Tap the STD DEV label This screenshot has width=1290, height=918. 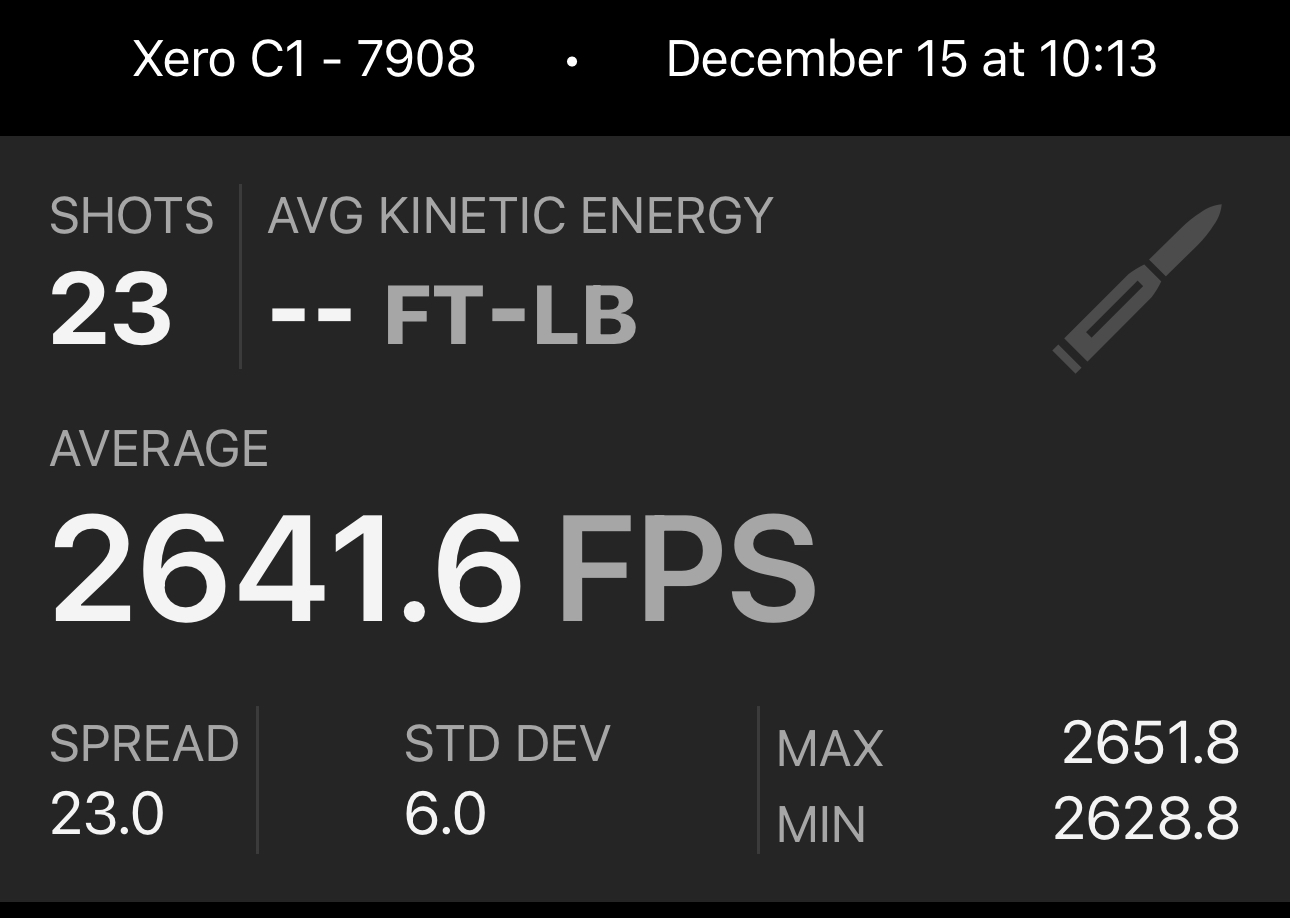coord(507,743)
